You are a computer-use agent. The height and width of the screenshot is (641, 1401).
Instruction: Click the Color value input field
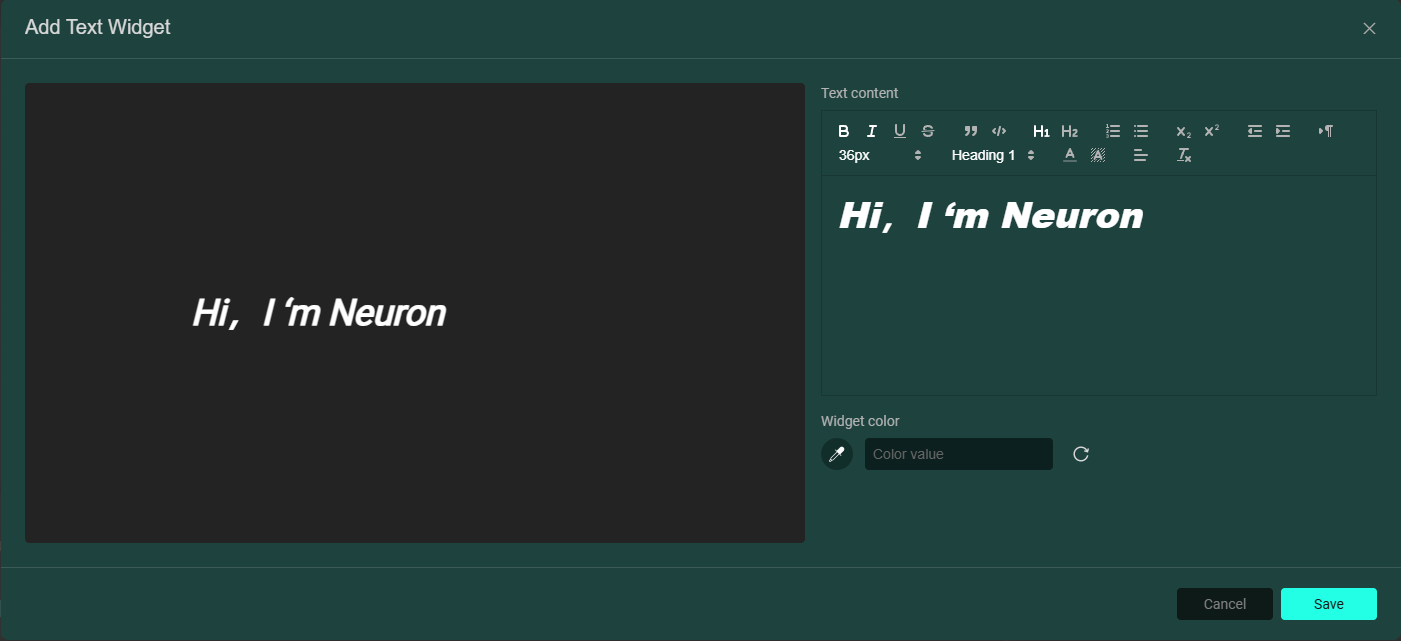click(x=958, y=454)
